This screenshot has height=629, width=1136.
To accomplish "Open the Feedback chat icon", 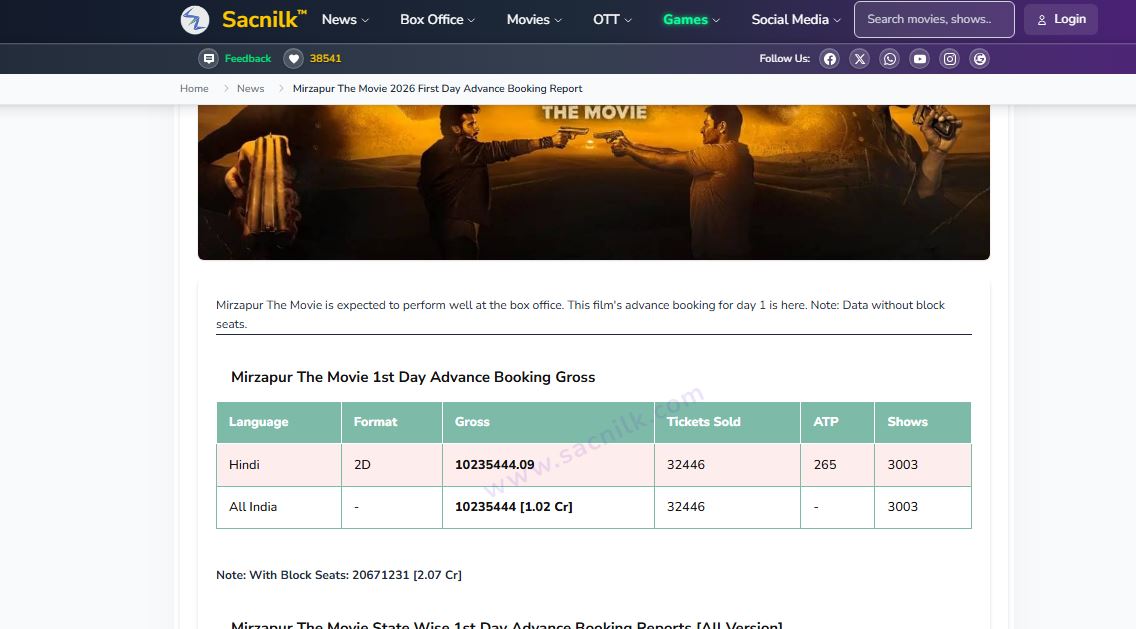I will [208, 59].
